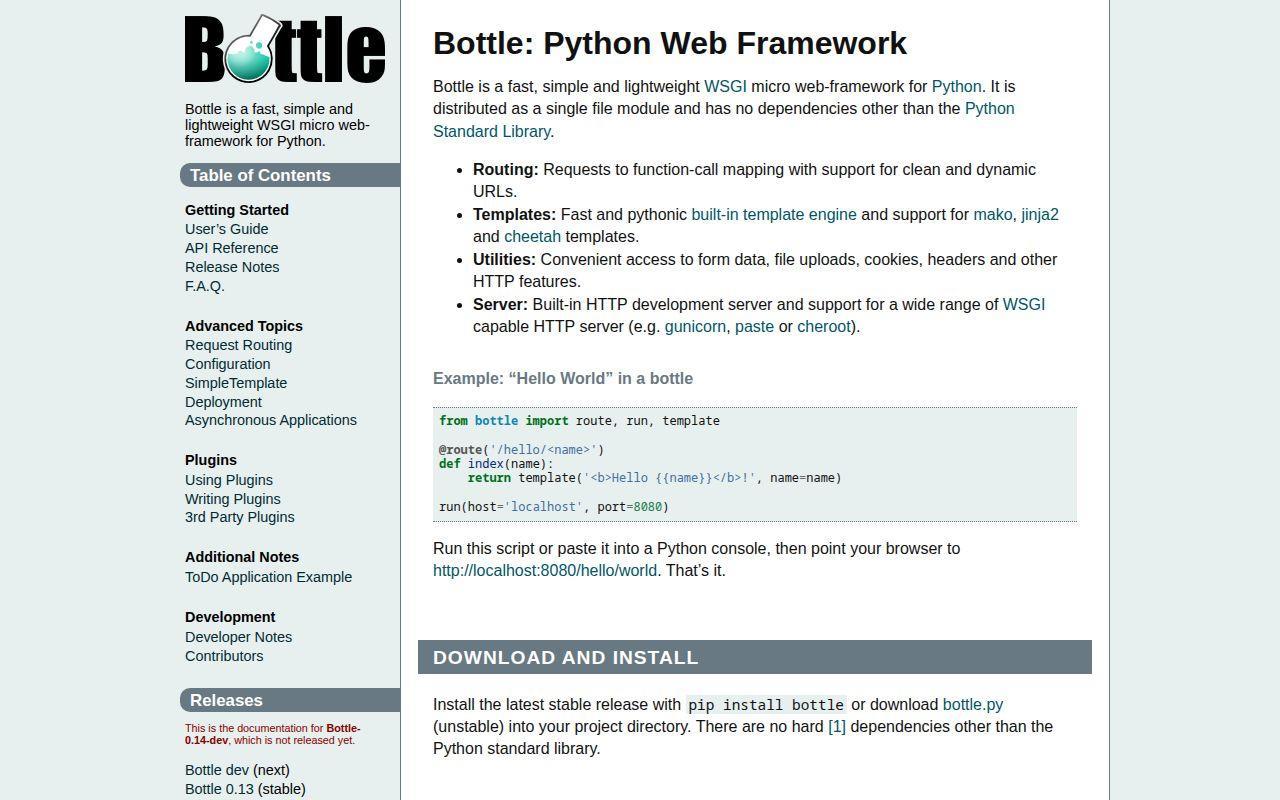Click the 'return template' code line
This screenshot has height=800, width=1280.
click(655, 478)
